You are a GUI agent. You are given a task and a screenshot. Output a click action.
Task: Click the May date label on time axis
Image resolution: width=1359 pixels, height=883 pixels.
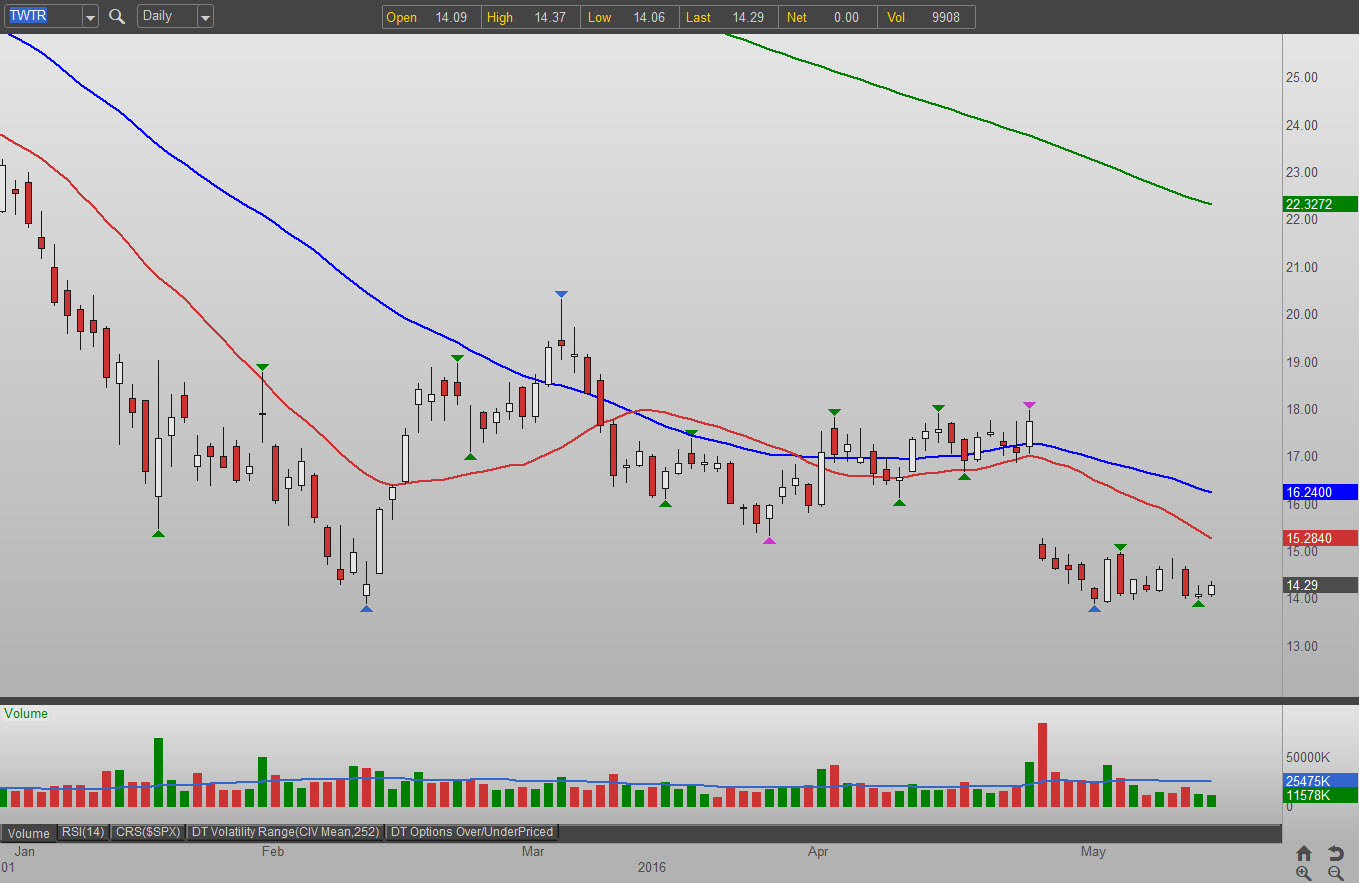(x=1093, y=852)
